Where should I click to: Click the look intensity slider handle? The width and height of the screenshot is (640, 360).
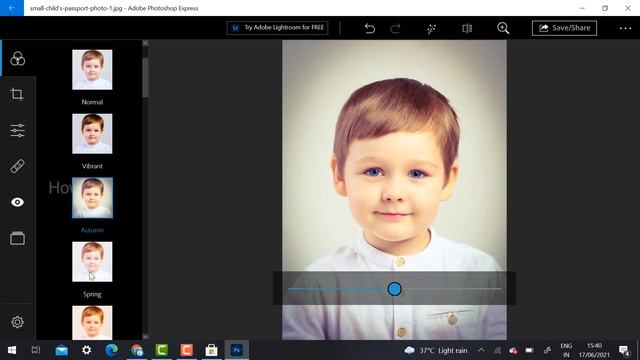tap(394, 289)
